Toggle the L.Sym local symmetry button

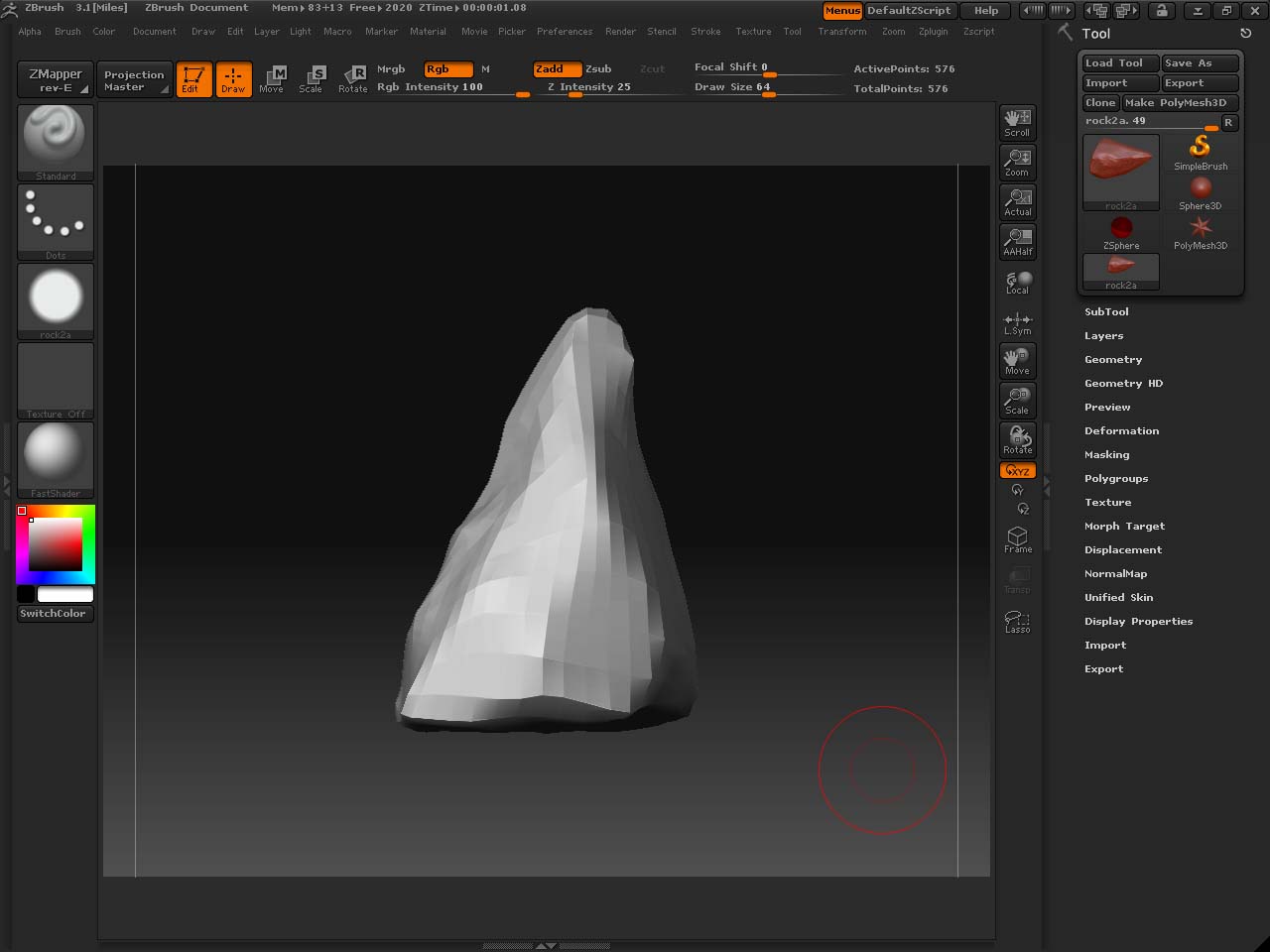(x=1017, y=323)
